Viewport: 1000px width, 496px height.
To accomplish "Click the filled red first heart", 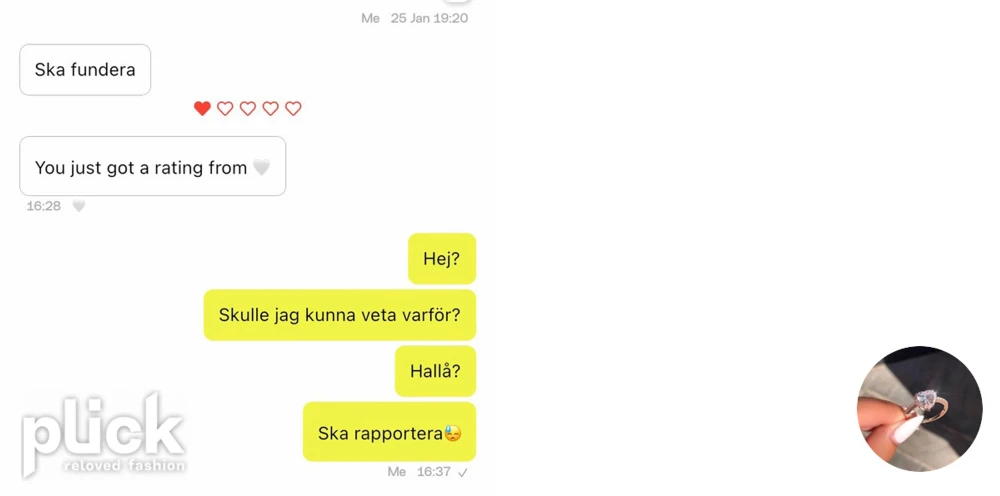I will pyautogui.click(x=202, y=108).
